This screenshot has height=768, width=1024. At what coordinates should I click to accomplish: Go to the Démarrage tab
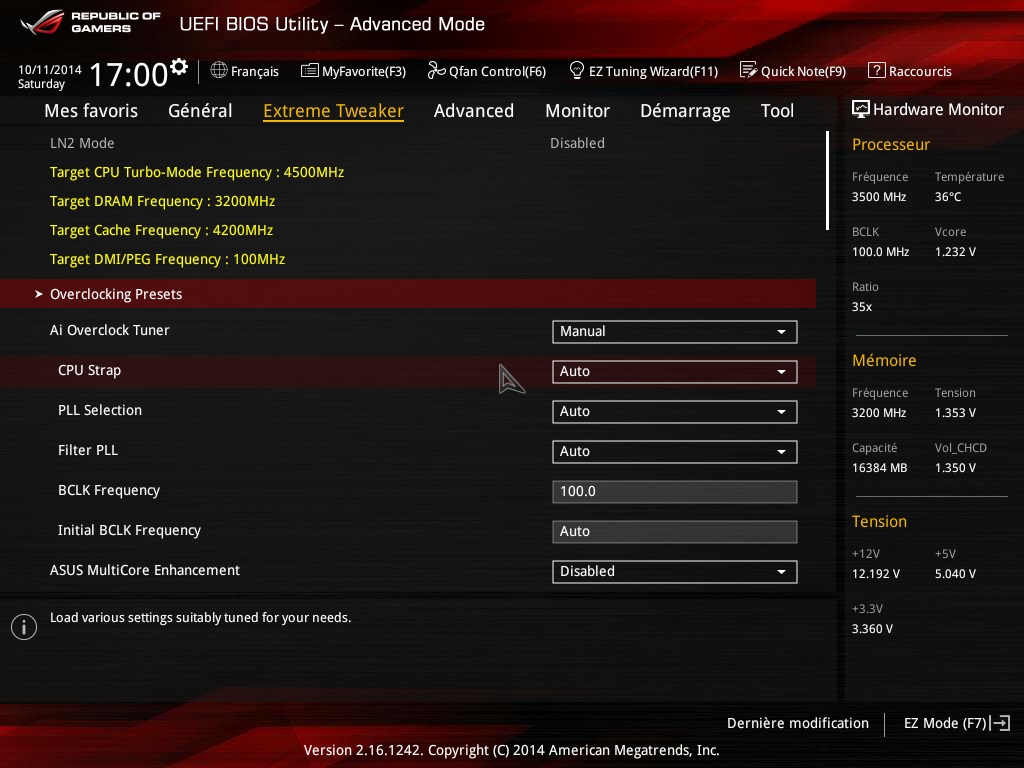[685, 111]
